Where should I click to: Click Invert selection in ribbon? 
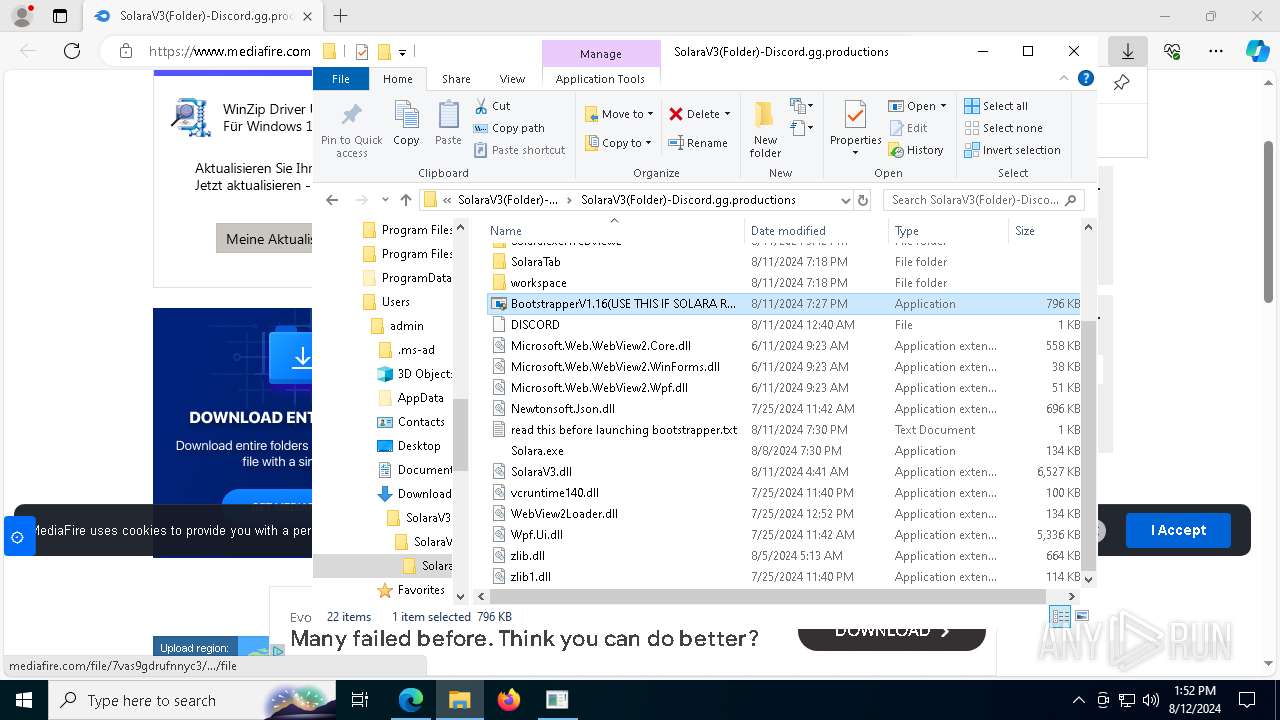pyautogui.click(x=1012, y=150)
